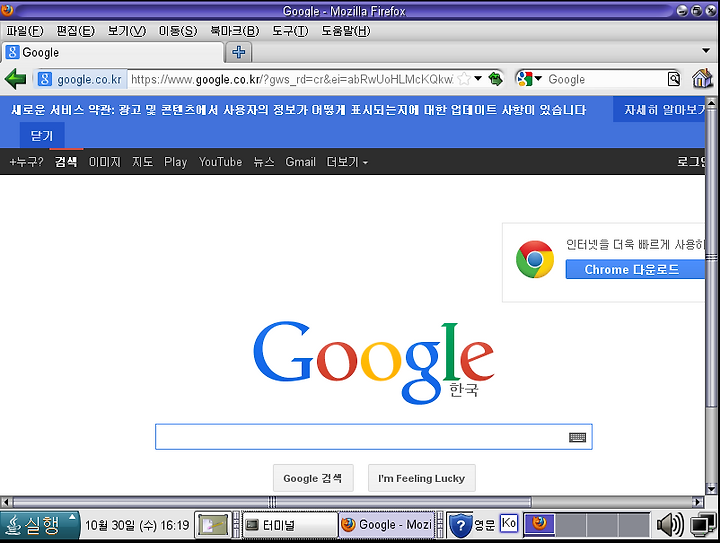720x543 pixels.
Task: Focus the Google search input box
Action: tap(374, 437)
